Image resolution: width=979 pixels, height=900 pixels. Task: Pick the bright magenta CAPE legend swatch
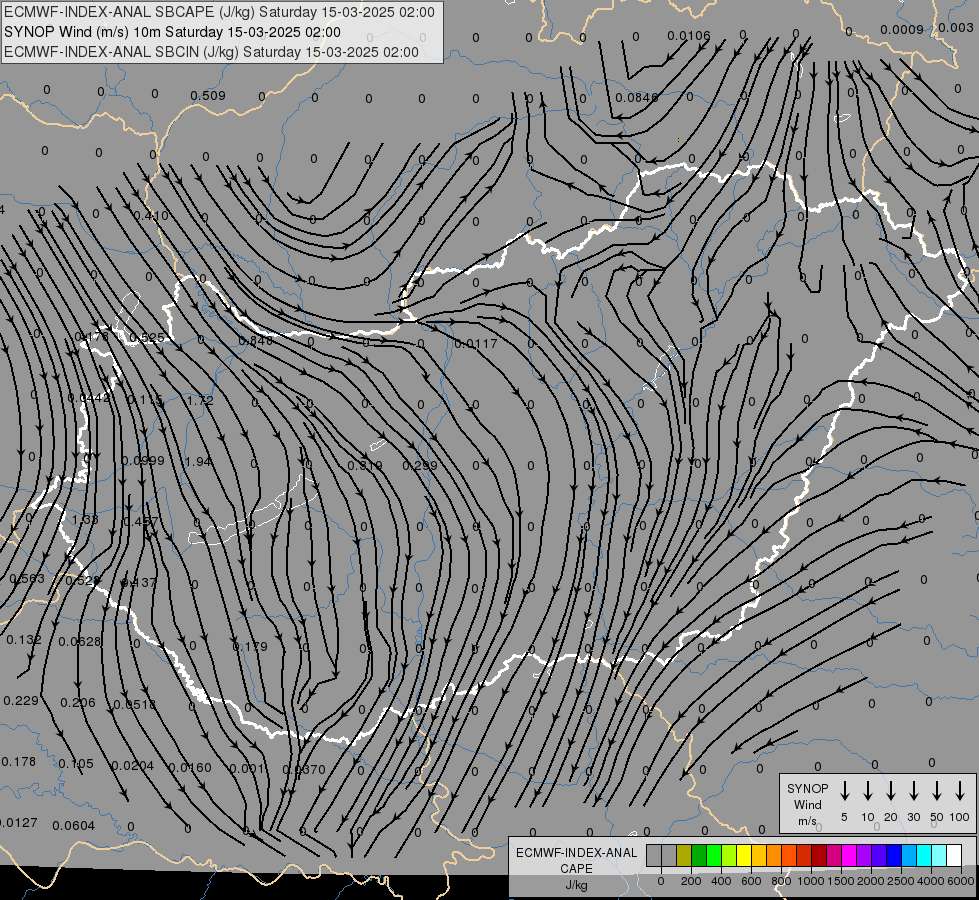(849, 855)
